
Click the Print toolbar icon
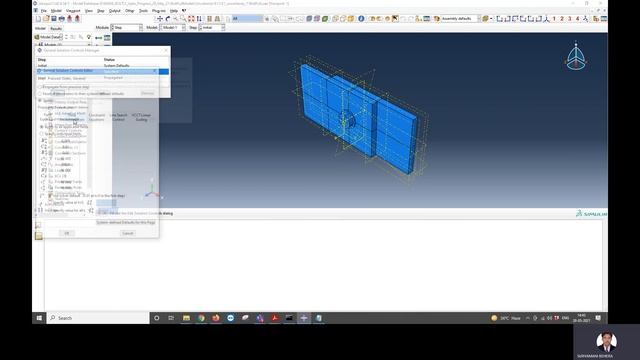point(62,19)
